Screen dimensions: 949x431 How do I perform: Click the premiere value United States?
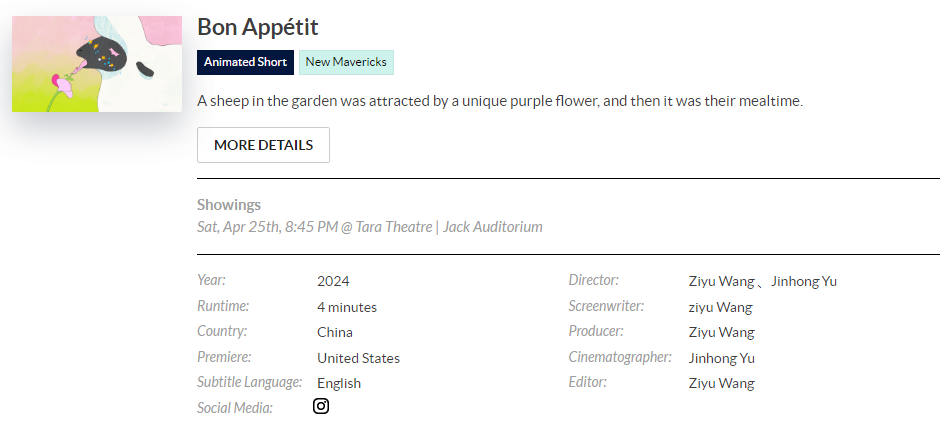click(x=358, y=358)
